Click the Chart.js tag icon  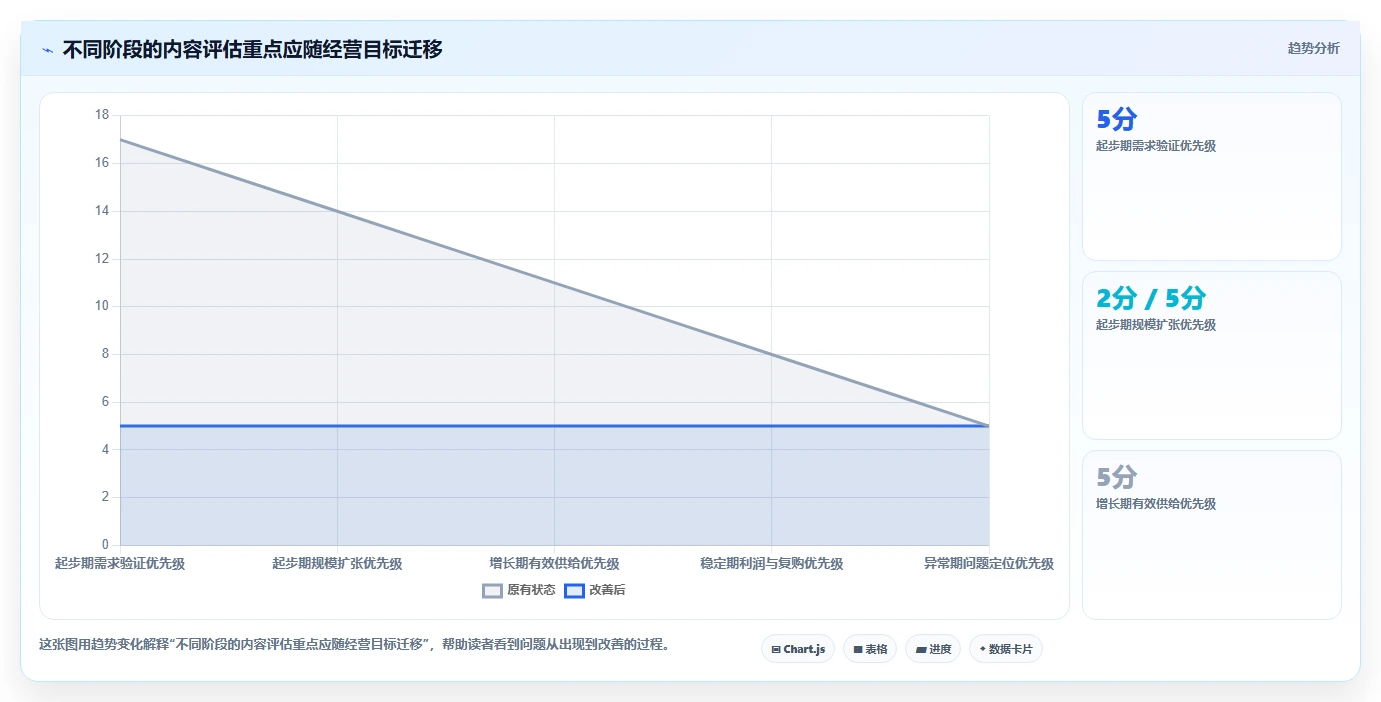coord(776,650)
